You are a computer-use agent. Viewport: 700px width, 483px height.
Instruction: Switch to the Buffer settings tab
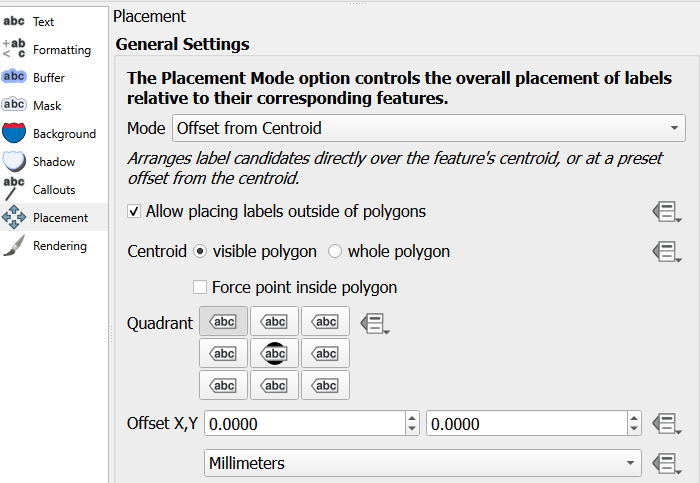(x=48, y=77)
